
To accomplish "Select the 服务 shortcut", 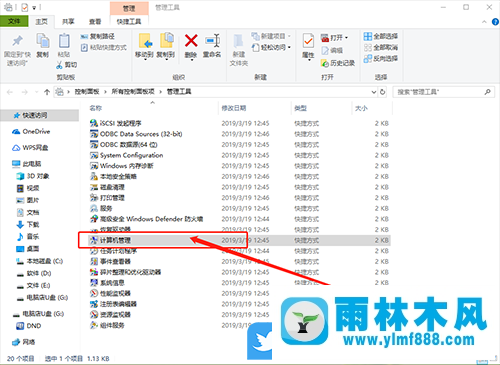I will pyautogui.click(x=106, y=208).
